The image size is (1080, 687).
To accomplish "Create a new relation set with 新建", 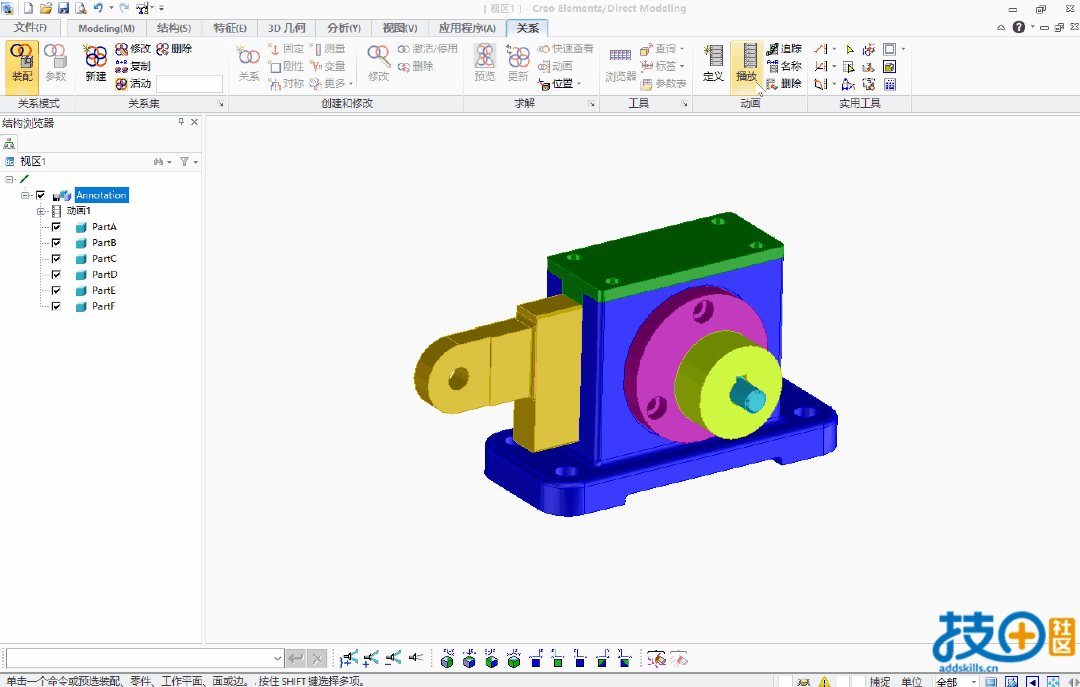I will 96,63.
